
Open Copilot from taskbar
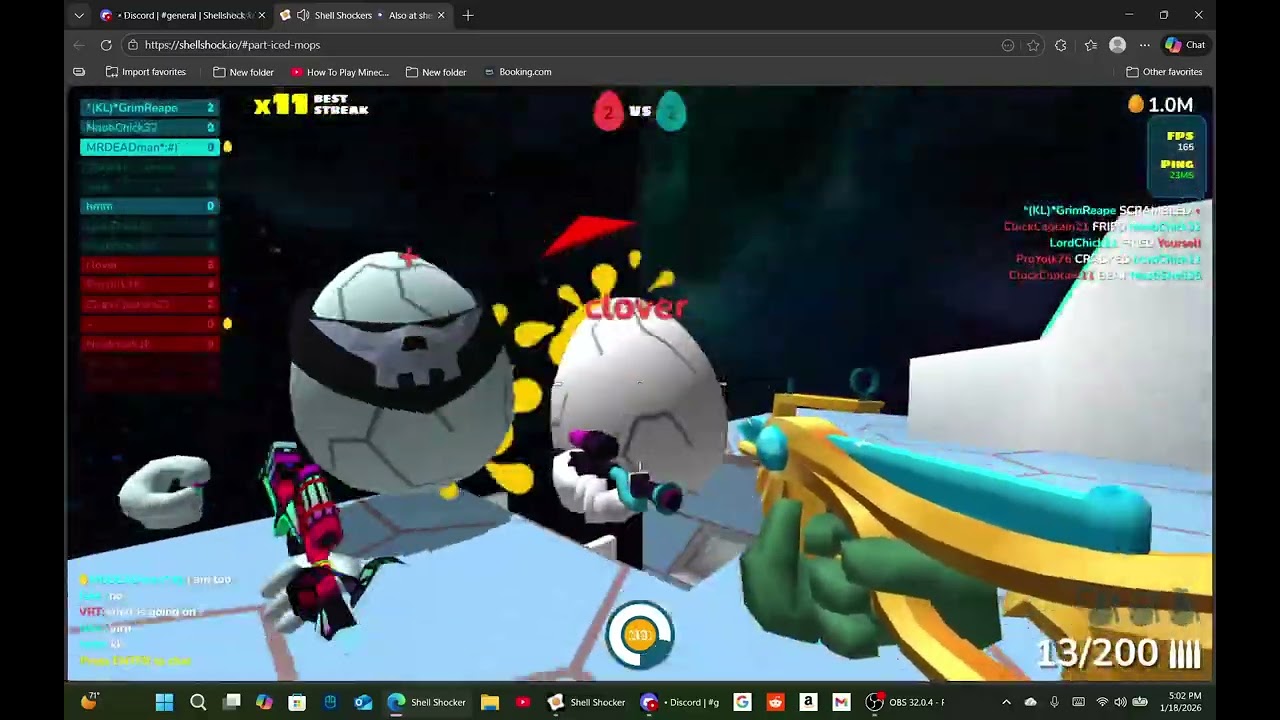click(264, 702)
